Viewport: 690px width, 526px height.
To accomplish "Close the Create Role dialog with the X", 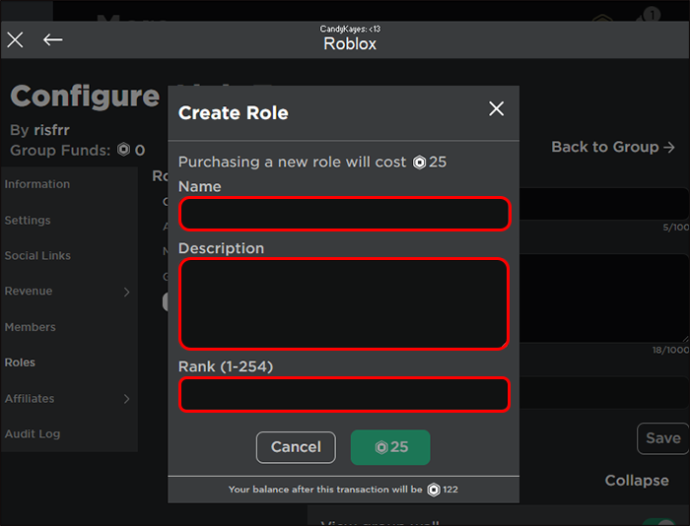I will click(x=496, y=109).
